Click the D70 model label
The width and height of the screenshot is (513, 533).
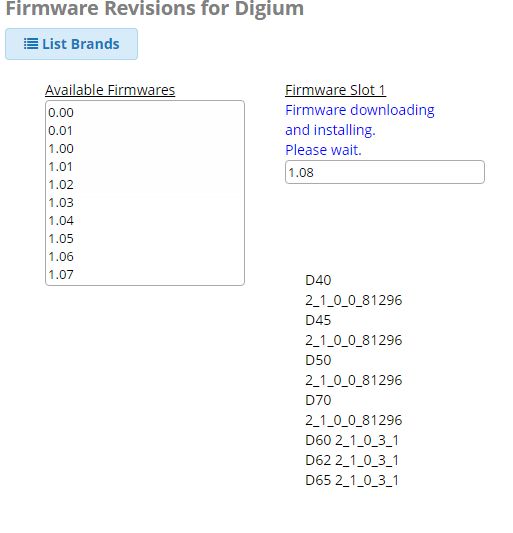tap(318, 400)
